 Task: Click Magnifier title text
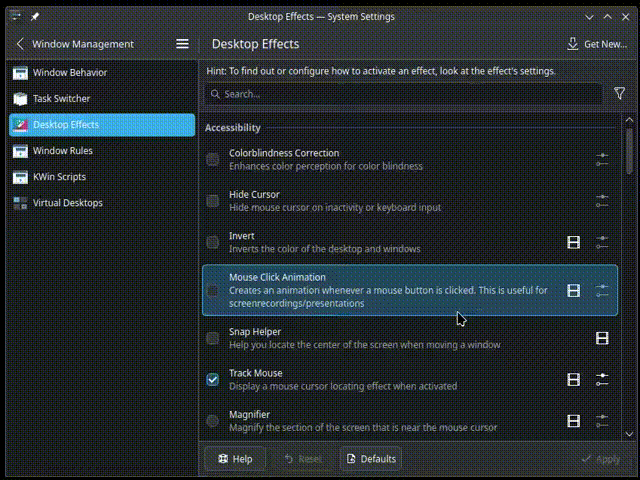pos(249,415)
